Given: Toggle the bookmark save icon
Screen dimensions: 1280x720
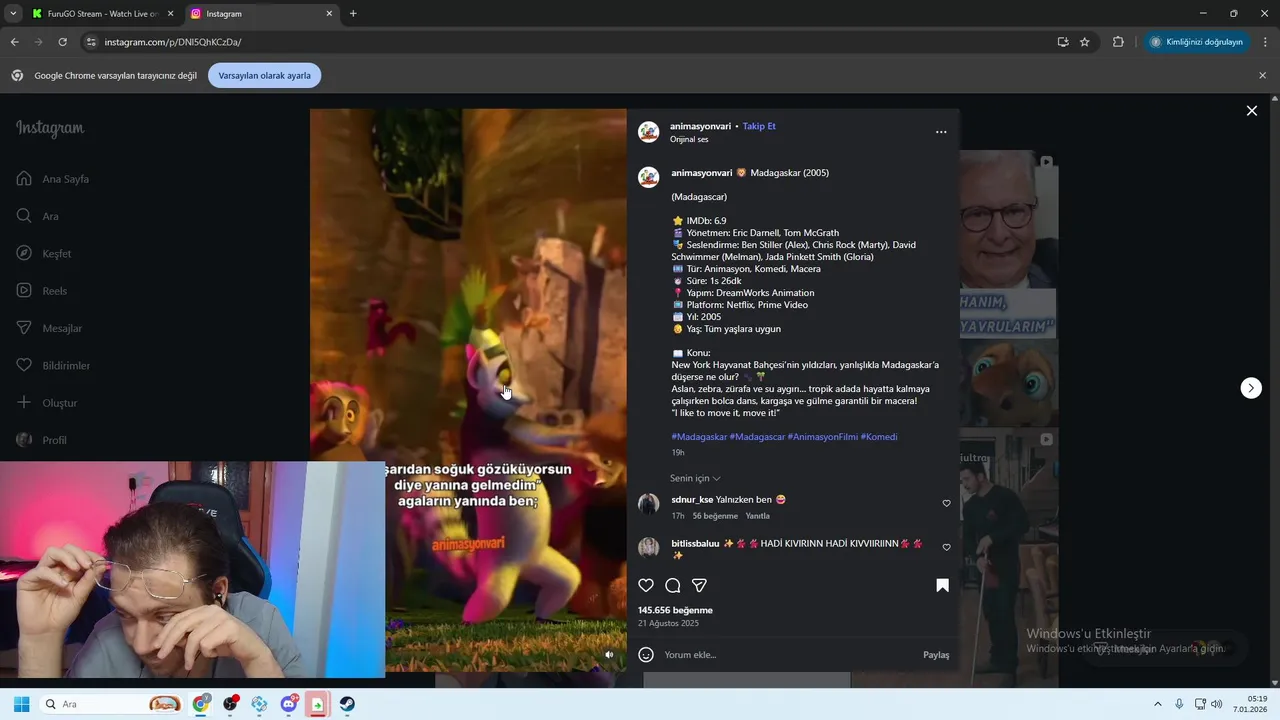Looking at the screenshot, I should [x=942, y=585].
